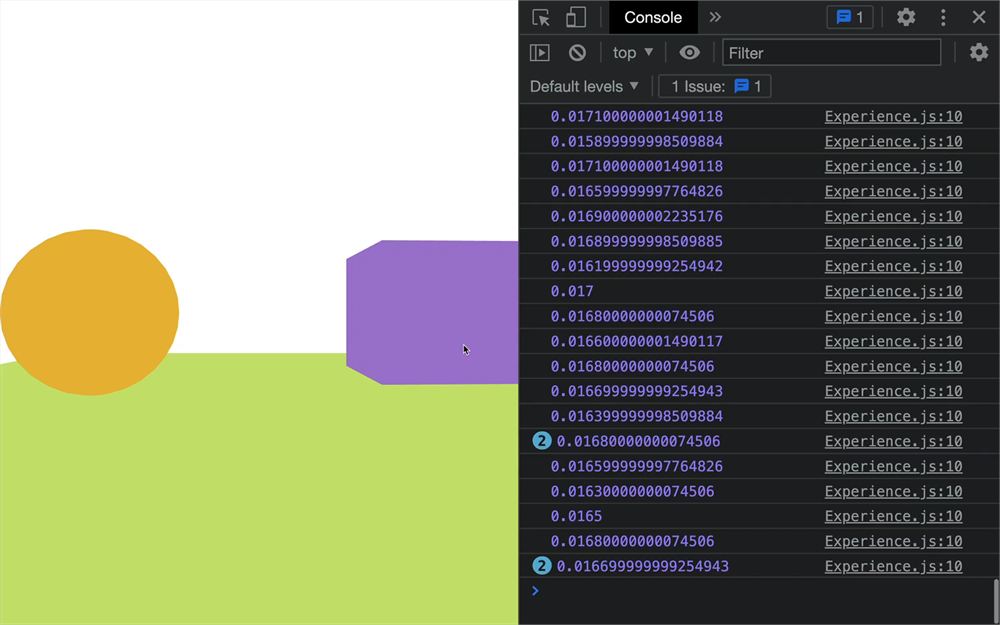Screen dimensions: 1000x625
Task: Click the '1 Issue' button
Action: pos(714,86)
